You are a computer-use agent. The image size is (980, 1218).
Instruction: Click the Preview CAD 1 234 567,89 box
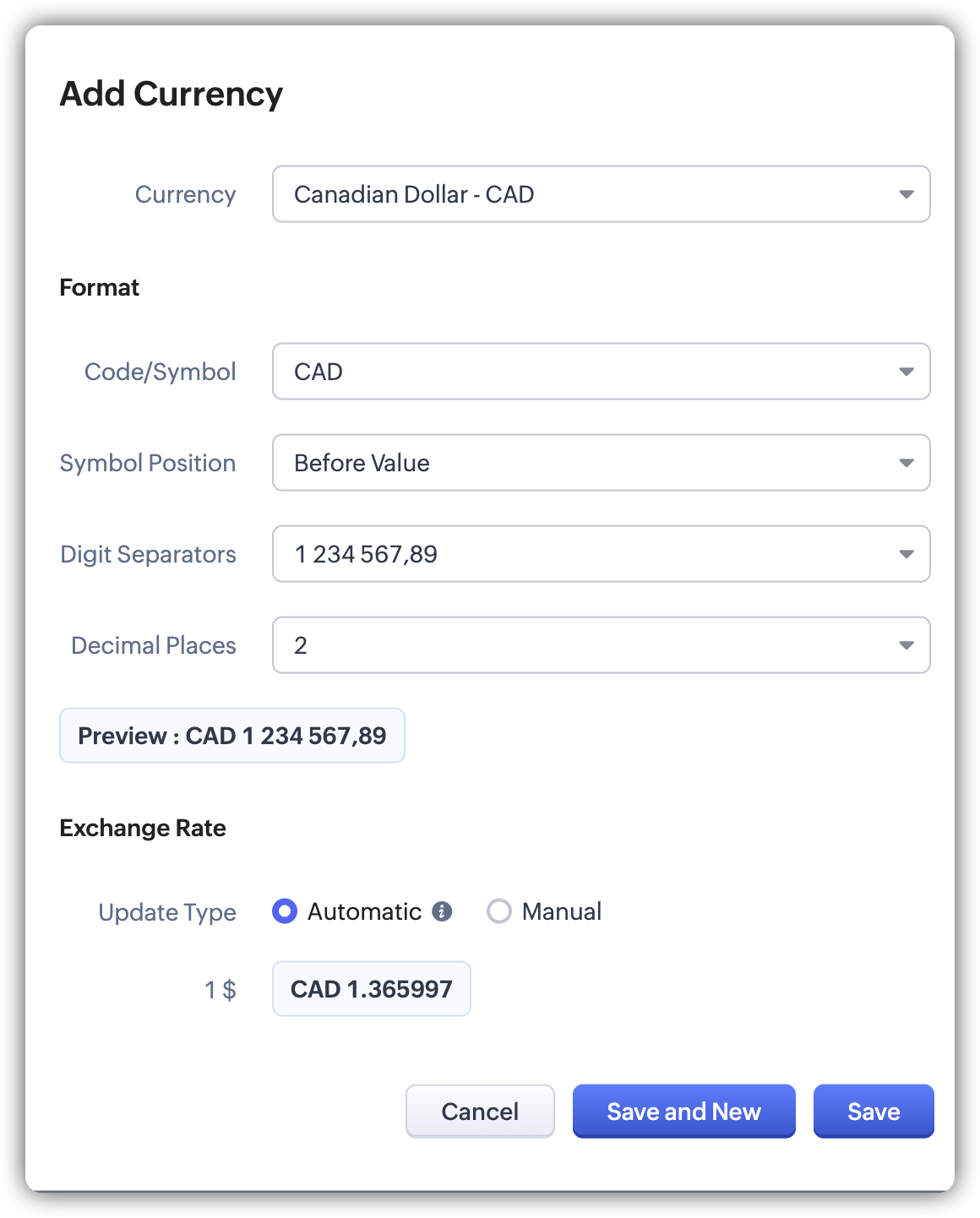232,736
